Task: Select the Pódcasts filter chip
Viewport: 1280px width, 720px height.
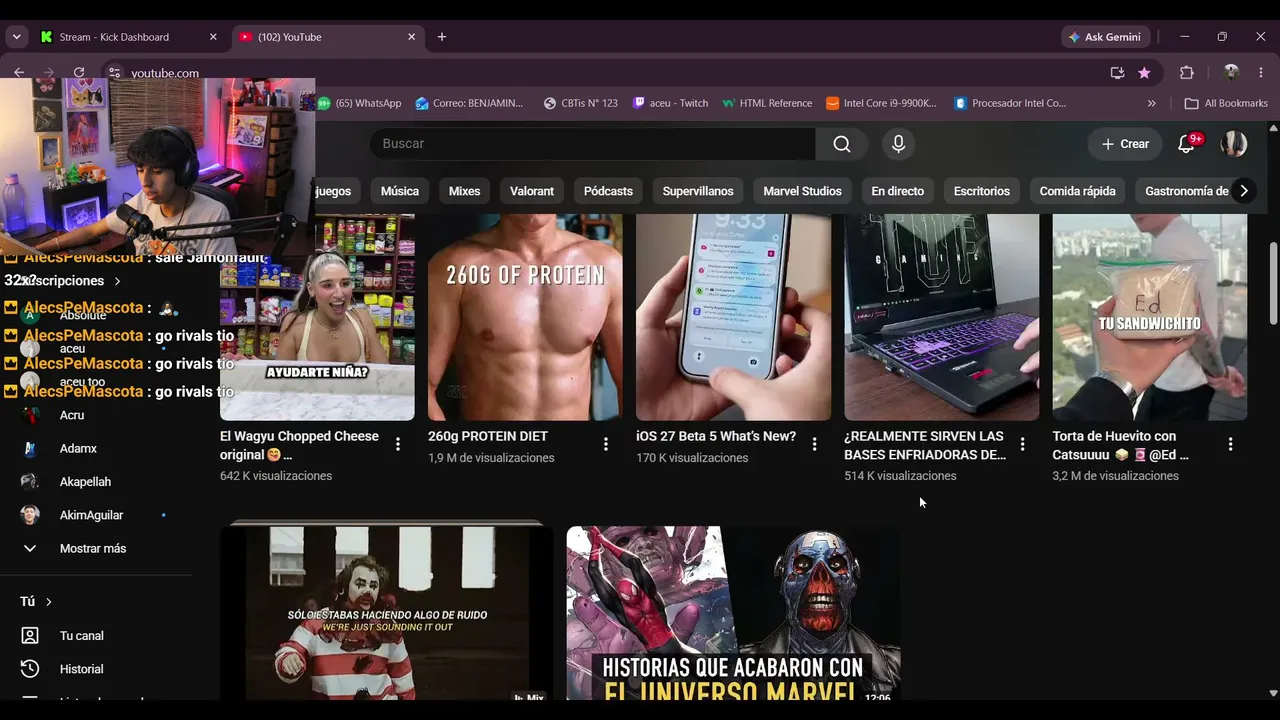Action: pyautogui.click(x=608, y=191)
